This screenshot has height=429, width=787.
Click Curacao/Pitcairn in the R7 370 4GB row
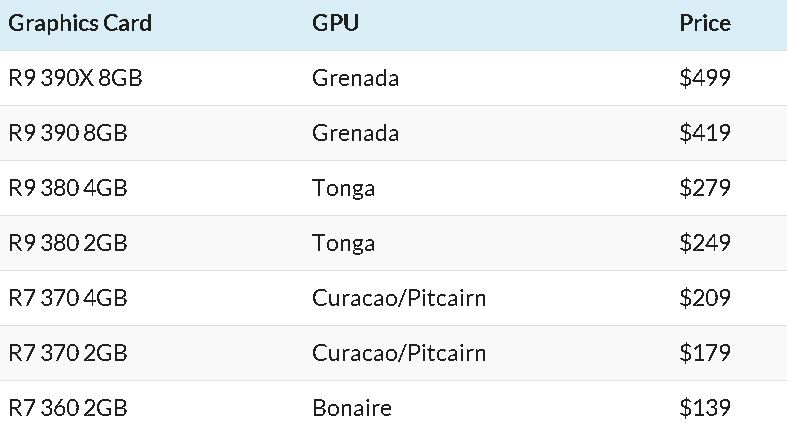click(399, 298)
